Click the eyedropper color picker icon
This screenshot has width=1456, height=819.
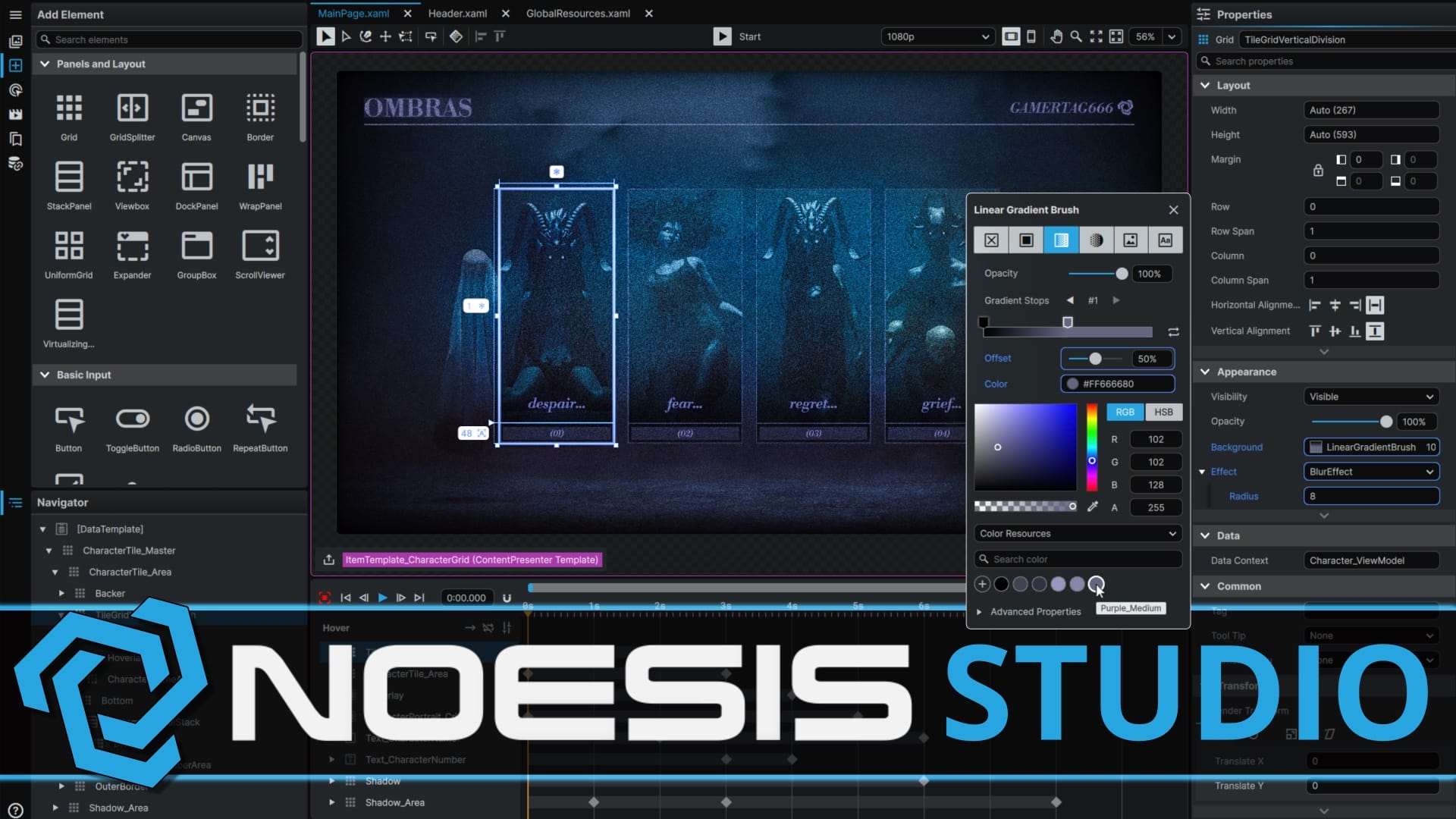(x=1093, y=507)
